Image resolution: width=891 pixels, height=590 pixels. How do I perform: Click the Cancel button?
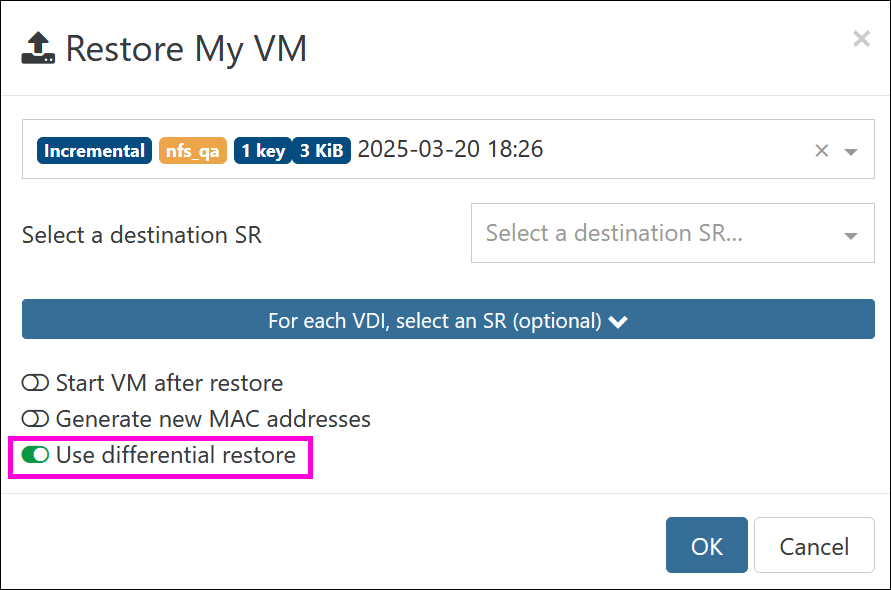tap(814, 545)
